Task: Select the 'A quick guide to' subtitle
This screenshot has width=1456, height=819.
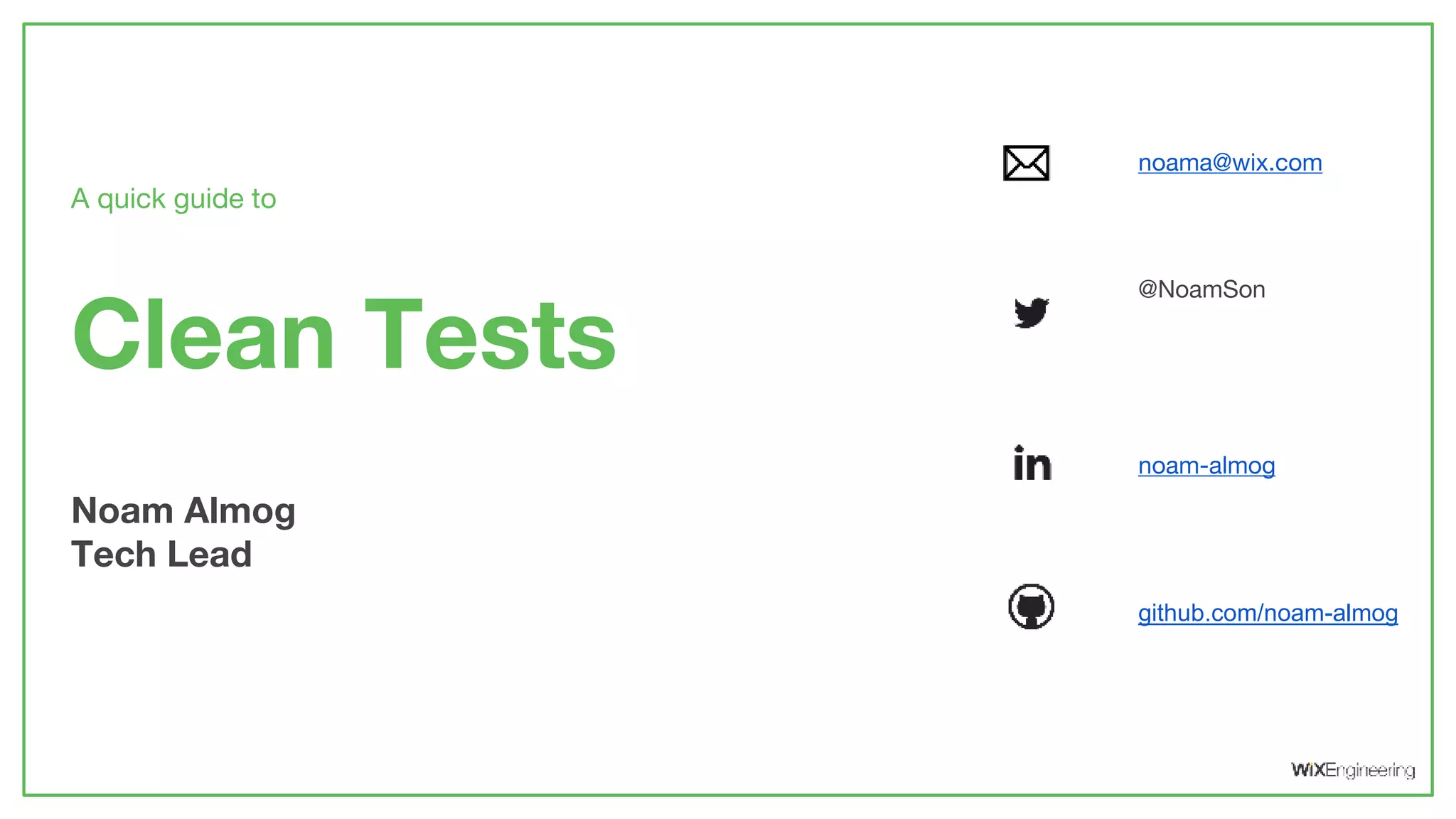Action: [173, 199]
